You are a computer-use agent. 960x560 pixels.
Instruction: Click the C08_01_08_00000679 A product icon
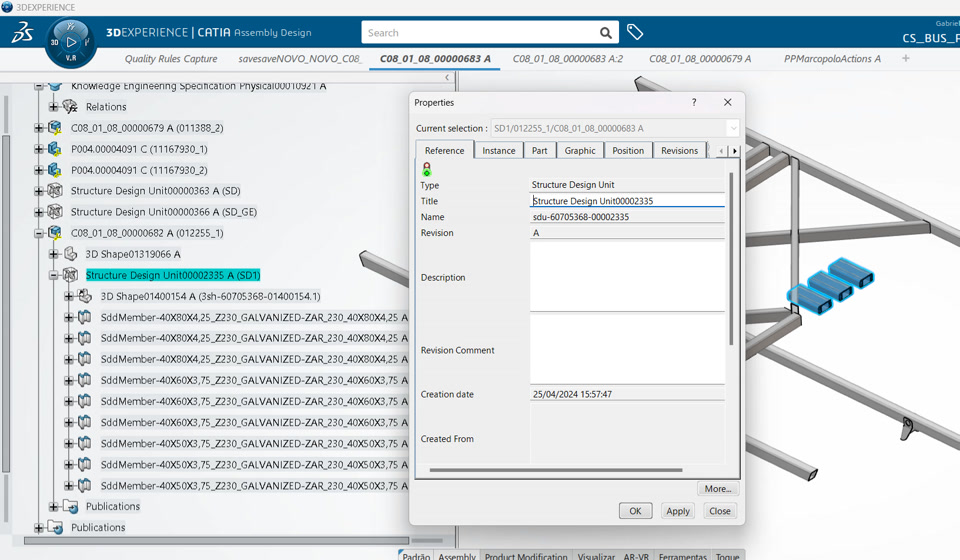[55, 128]
